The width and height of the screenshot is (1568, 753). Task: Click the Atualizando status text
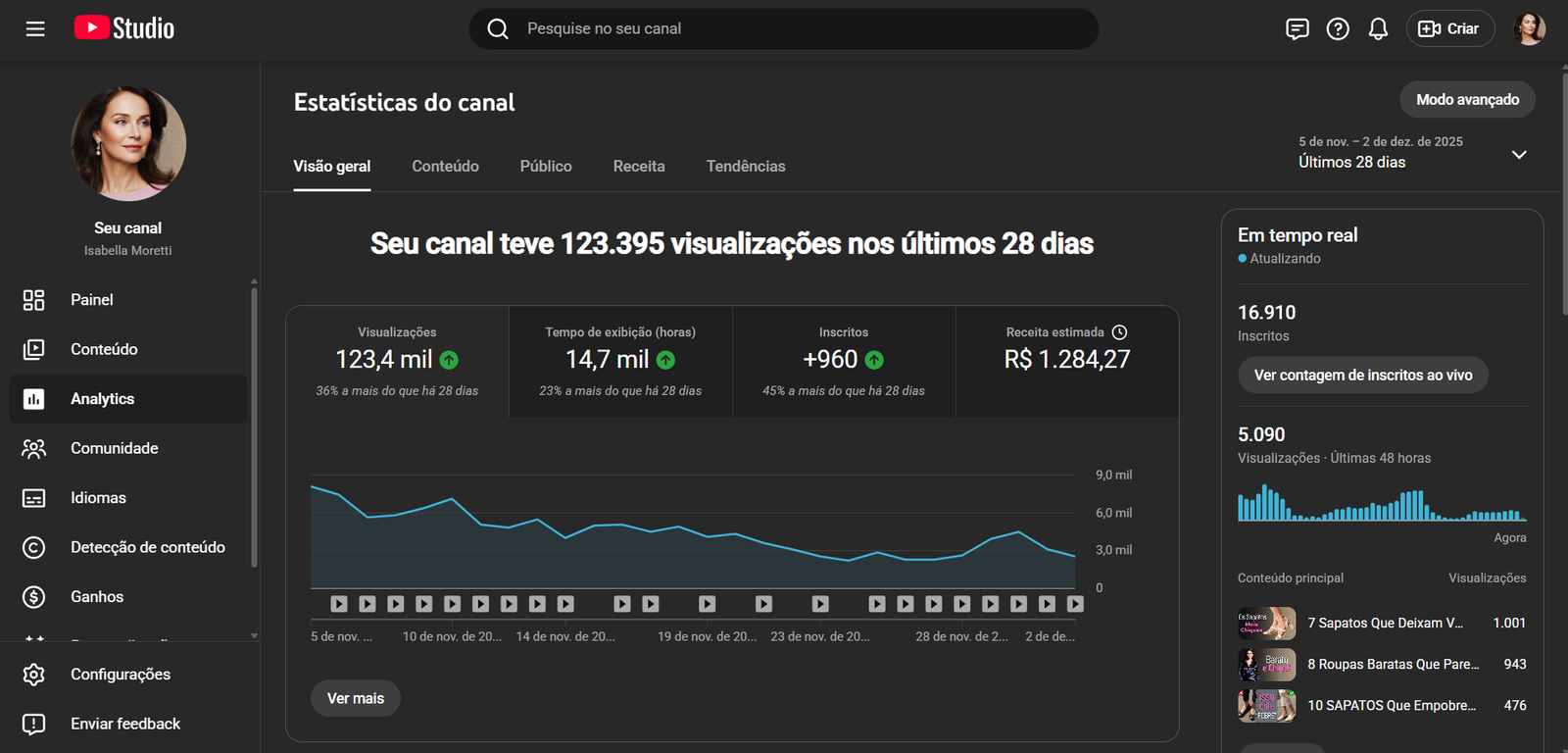coord(1285,259)
